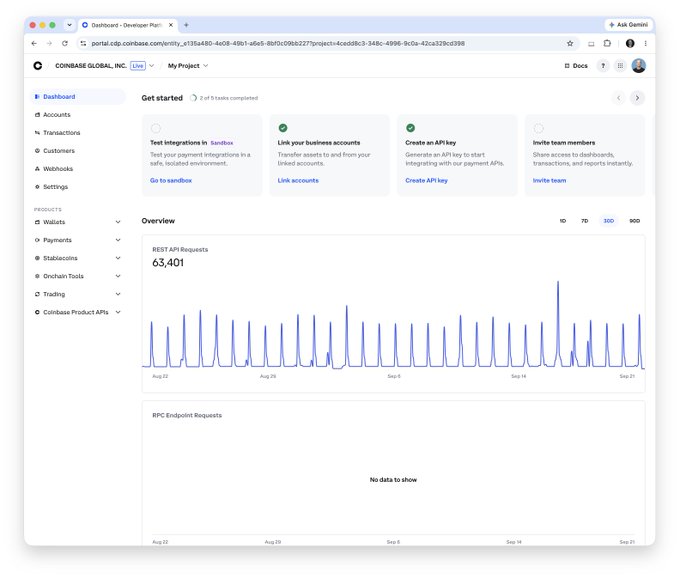Click the Coinbase logo icon
The width and height of the screenshot is (680, 578).
(38, 65)
